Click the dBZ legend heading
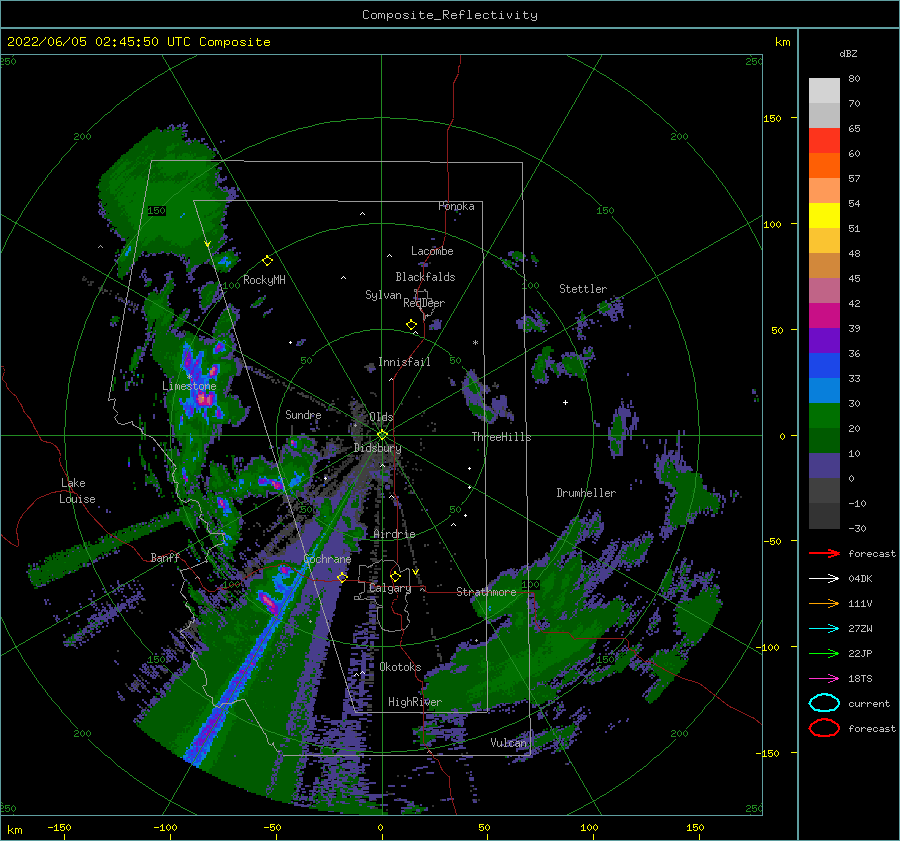This screenshot has height=841, width=900. point(848,53)
